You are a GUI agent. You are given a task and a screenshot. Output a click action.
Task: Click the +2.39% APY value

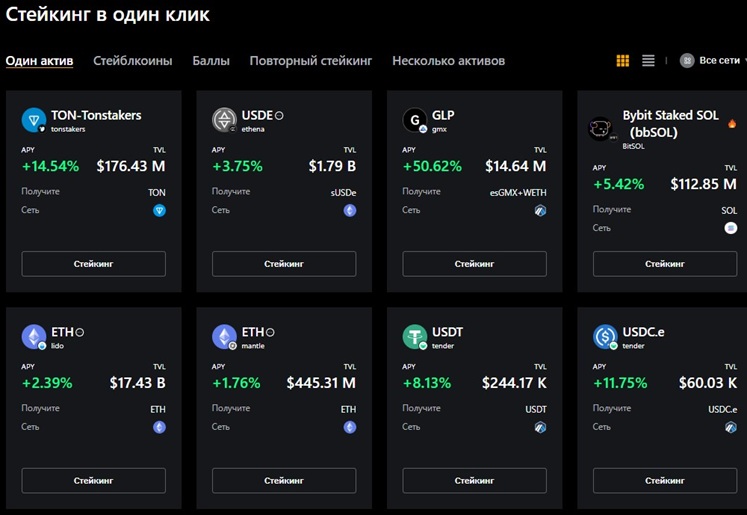(47, 383)
